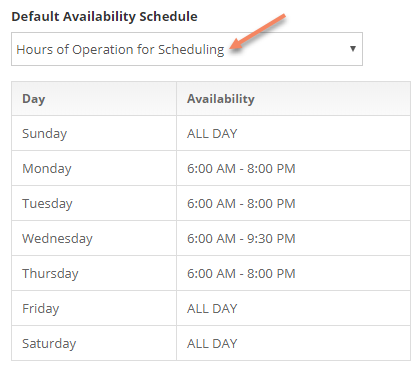Viewport: 416px width, 368px height.
Task: Select the Tuesday row label
Action: 47,204
